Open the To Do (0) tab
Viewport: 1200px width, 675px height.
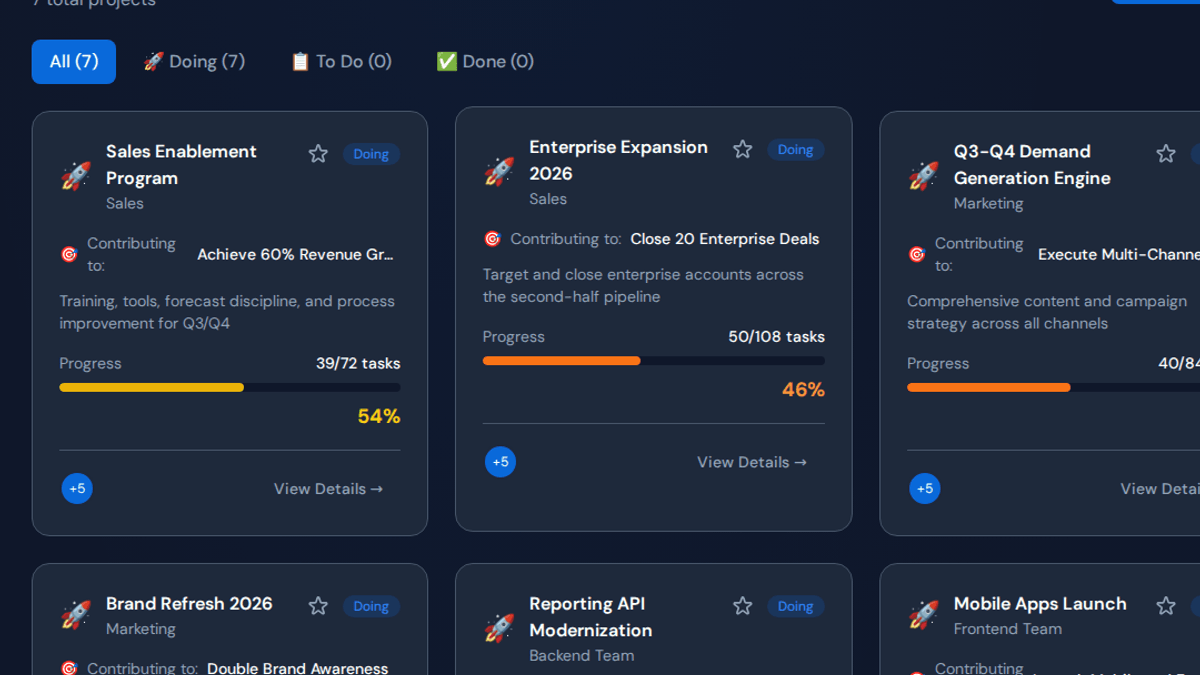pos(341,62)
